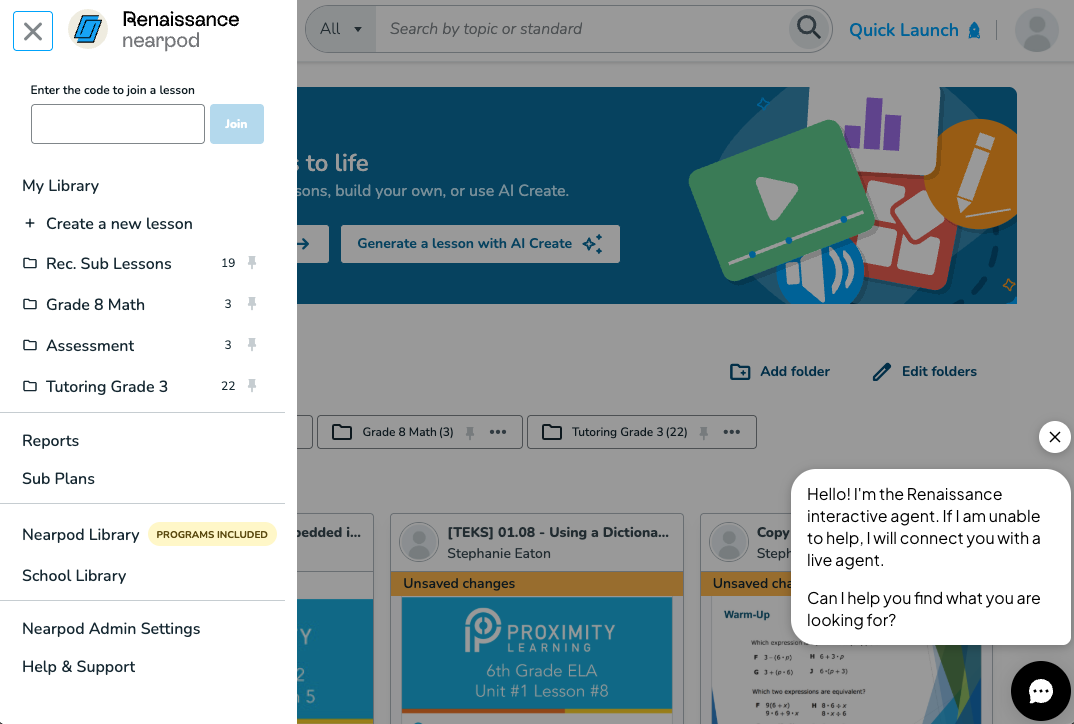
Task: Click the AI sparkle icon on Generate button
Action: pos(592,244)
